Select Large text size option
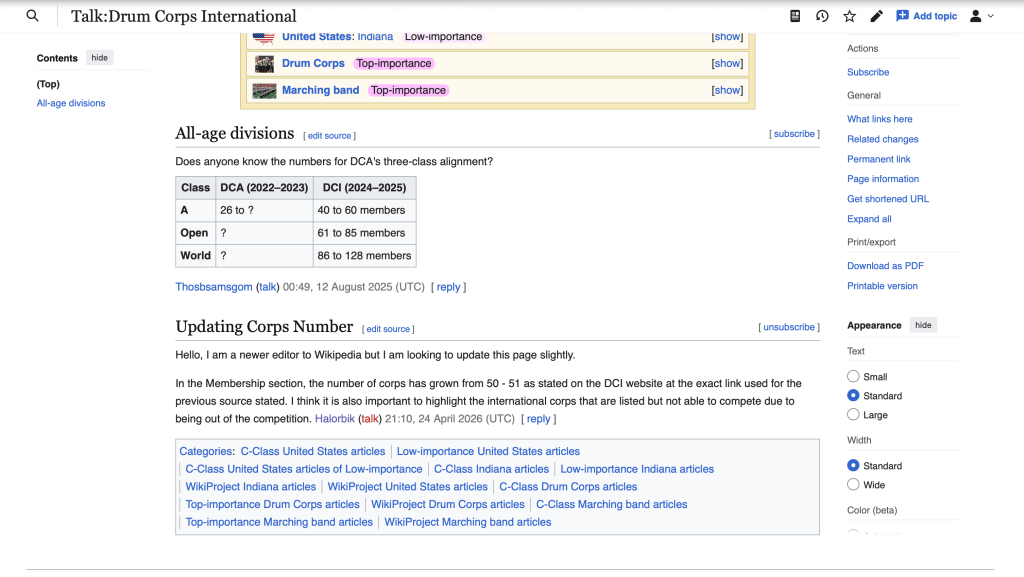The width and height of the screenshot is (1024, 577). coord(853,415)
